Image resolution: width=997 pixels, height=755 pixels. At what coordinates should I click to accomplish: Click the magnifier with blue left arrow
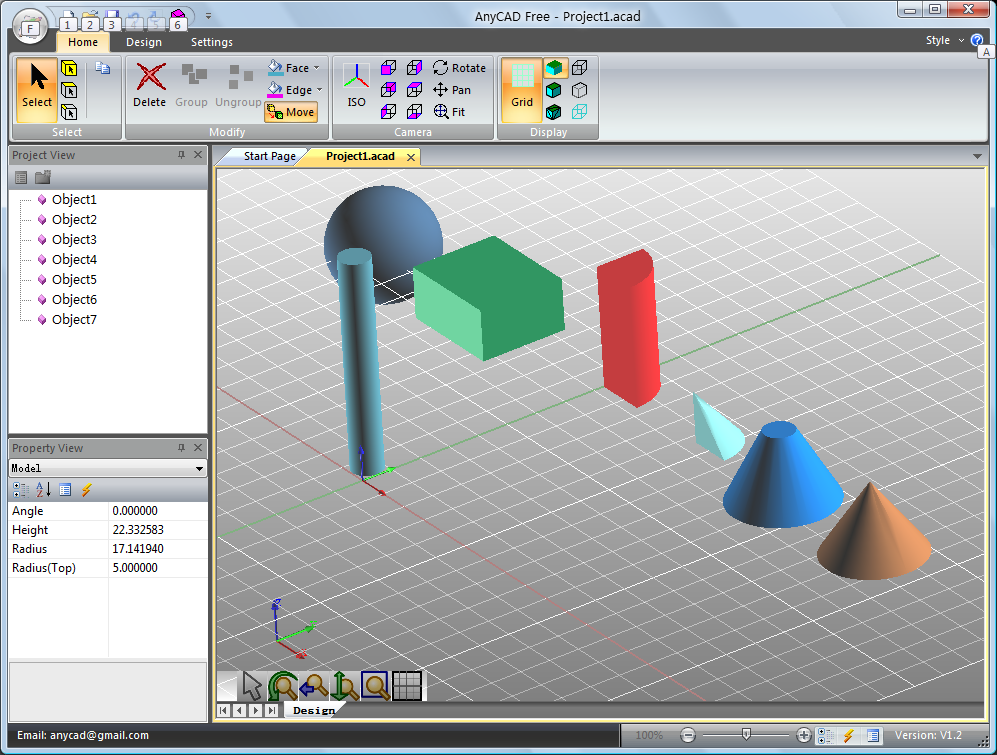tap(313, 687)
